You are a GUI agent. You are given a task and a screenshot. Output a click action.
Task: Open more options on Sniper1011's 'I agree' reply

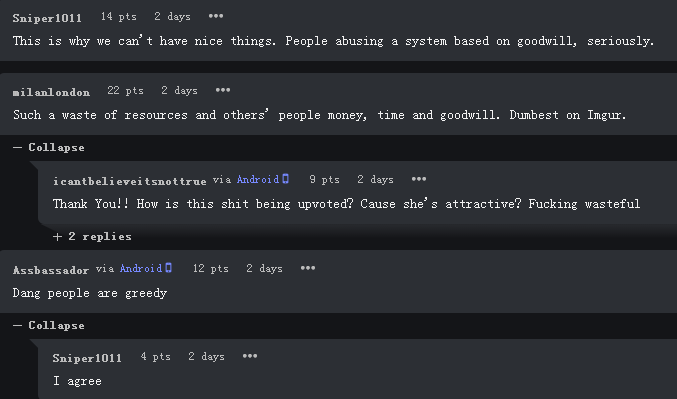[x=250, y=356]
